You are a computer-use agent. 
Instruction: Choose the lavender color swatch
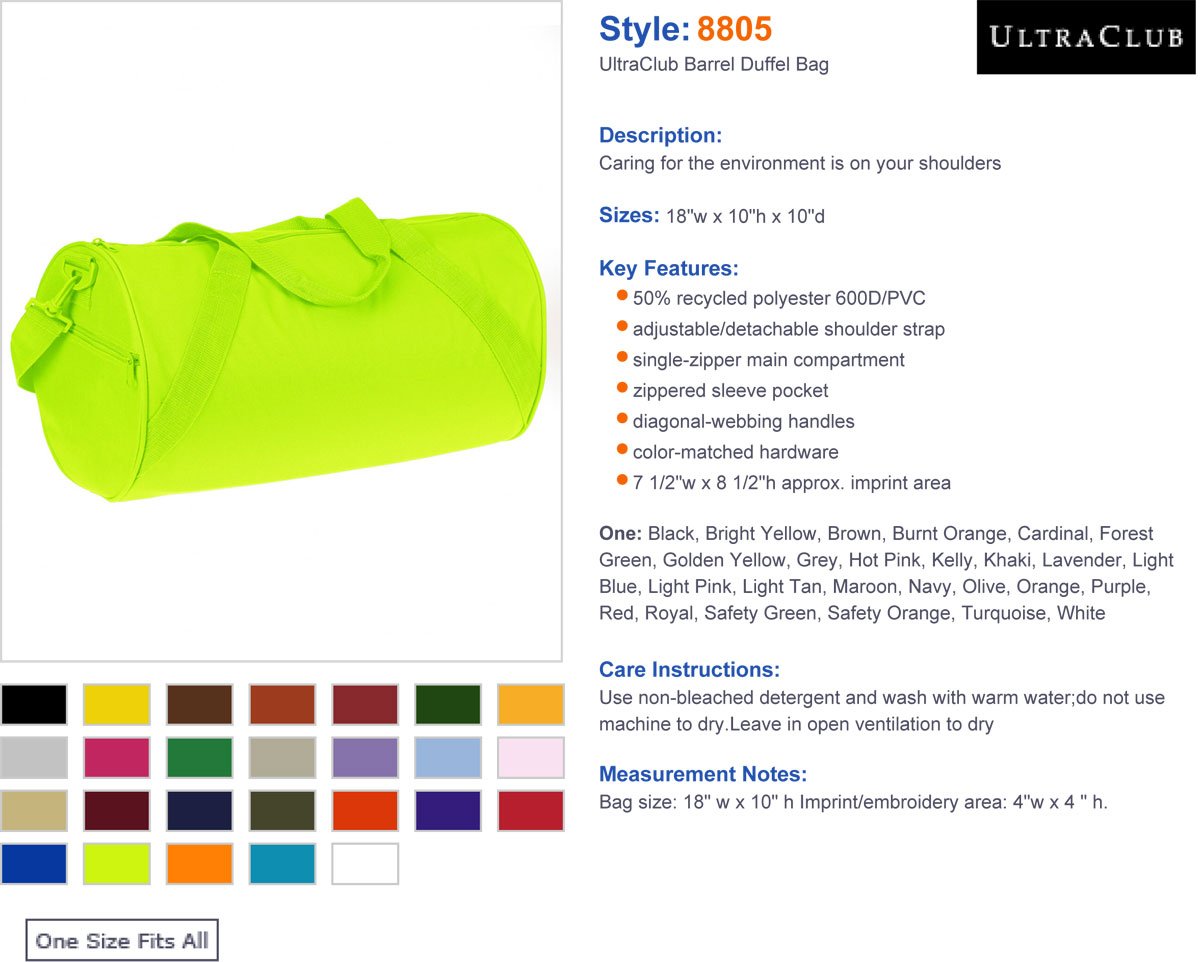[x=365, y=757]
